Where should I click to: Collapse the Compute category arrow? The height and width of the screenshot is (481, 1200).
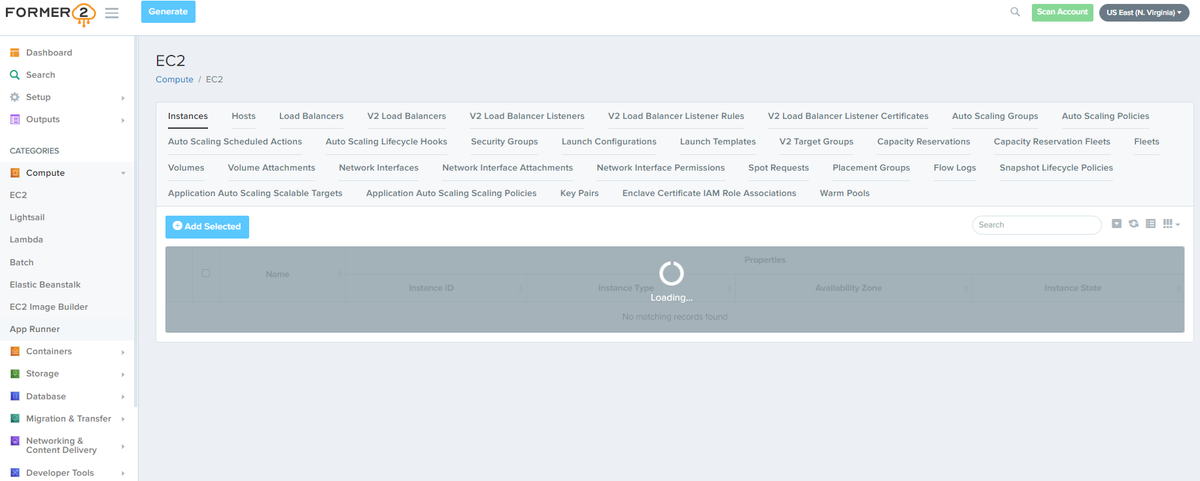(122, 173)
